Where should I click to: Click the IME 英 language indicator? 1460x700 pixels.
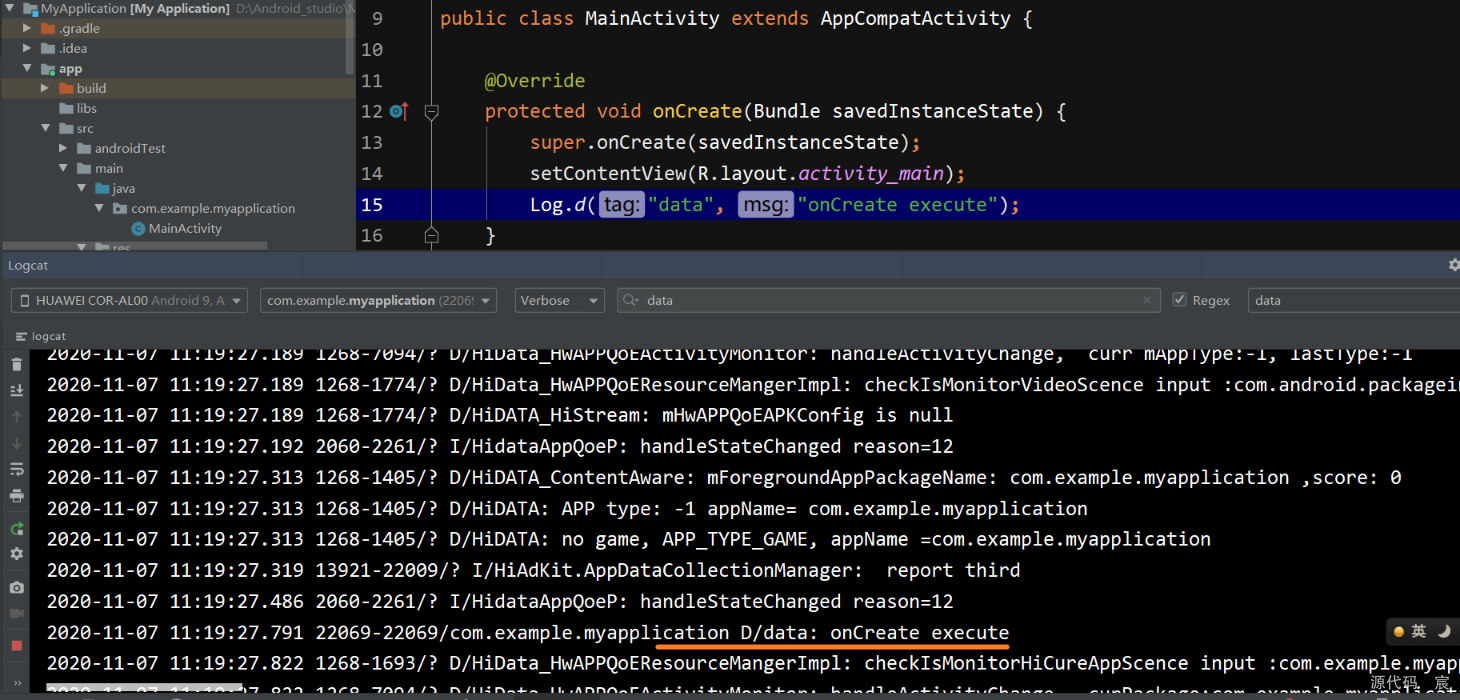click(x=1419, y=631)
